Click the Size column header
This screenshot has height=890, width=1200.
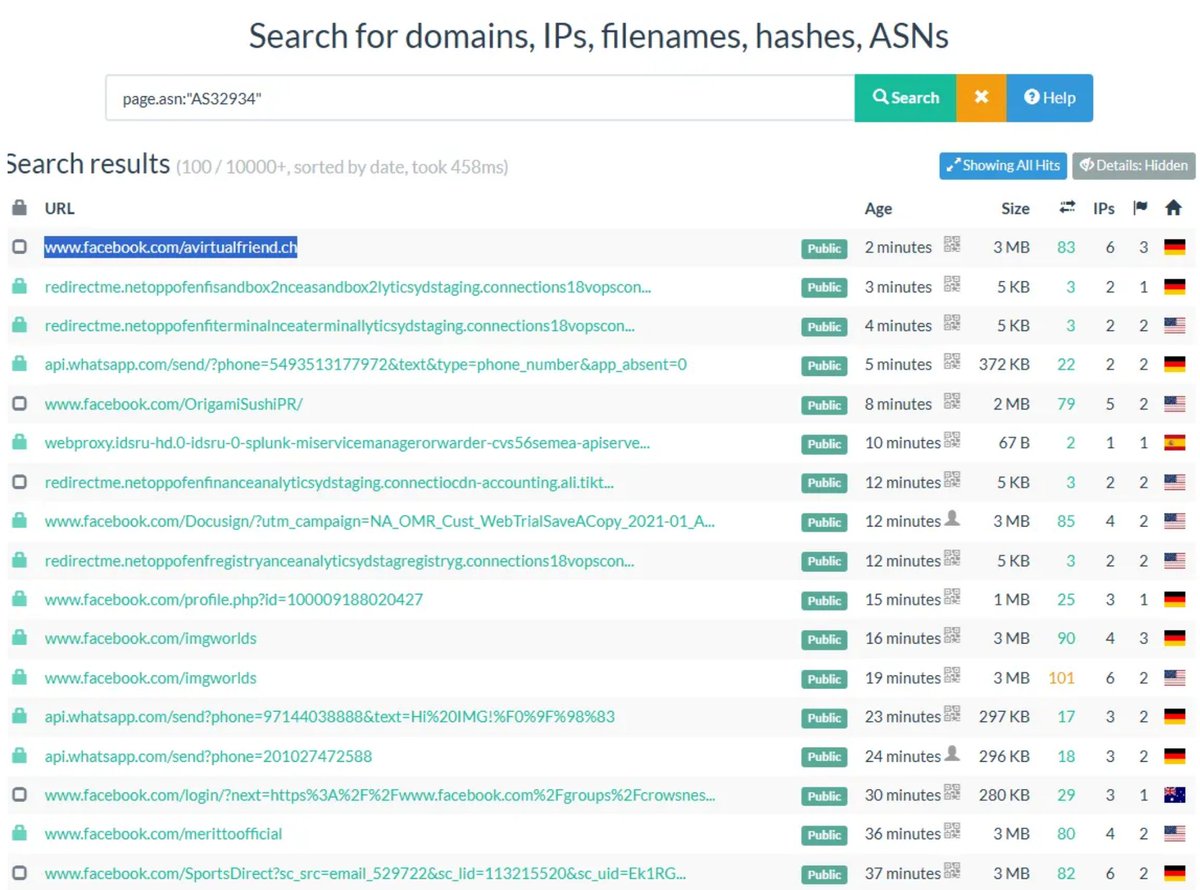click(x=1015, y=208)
